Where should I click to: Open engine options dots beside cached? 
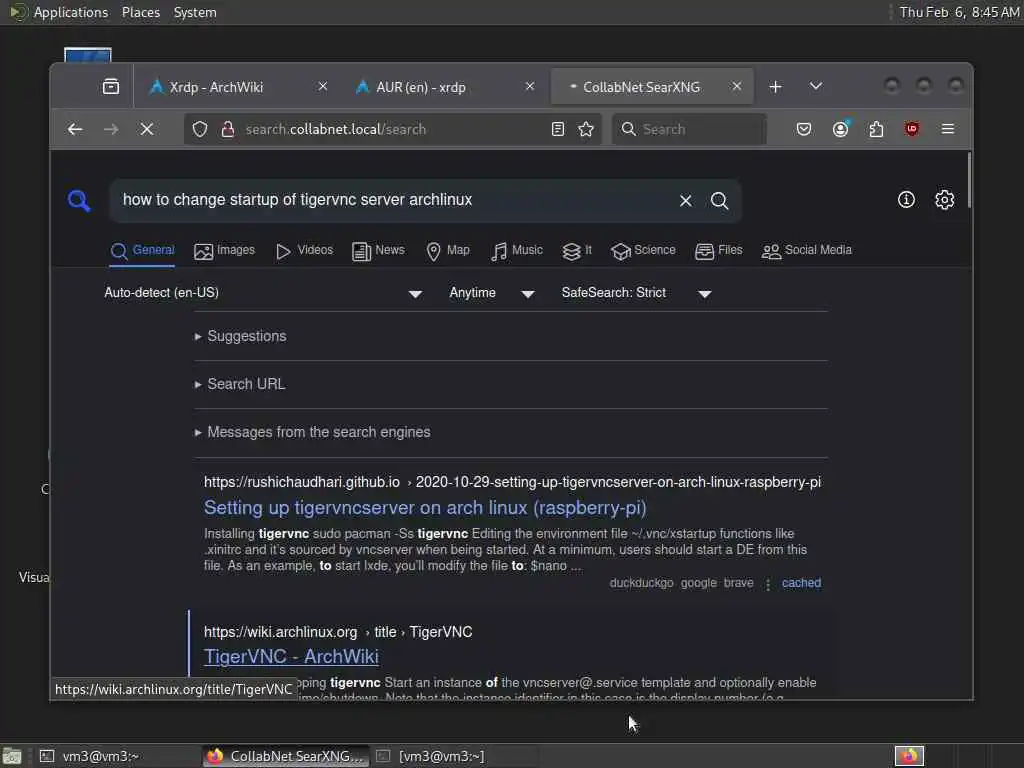pyautogui.click(x=768, y=584)
